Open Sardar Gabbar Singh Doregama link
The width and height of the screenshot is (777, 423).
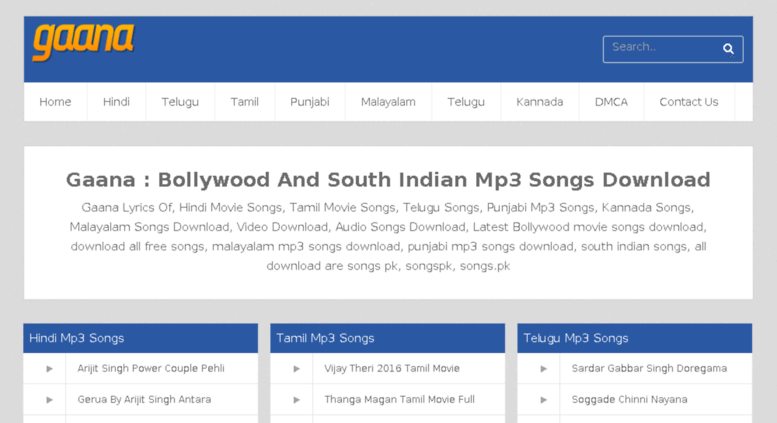(x=649, y=368)
